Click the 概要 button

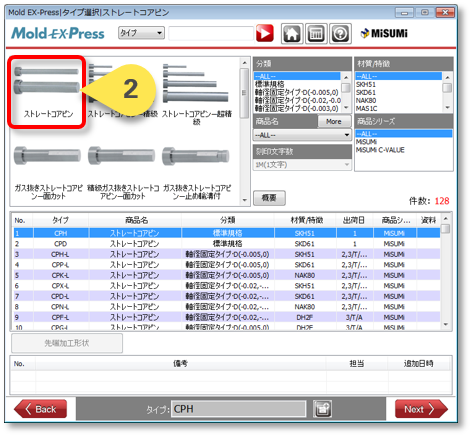click(269, 198)
